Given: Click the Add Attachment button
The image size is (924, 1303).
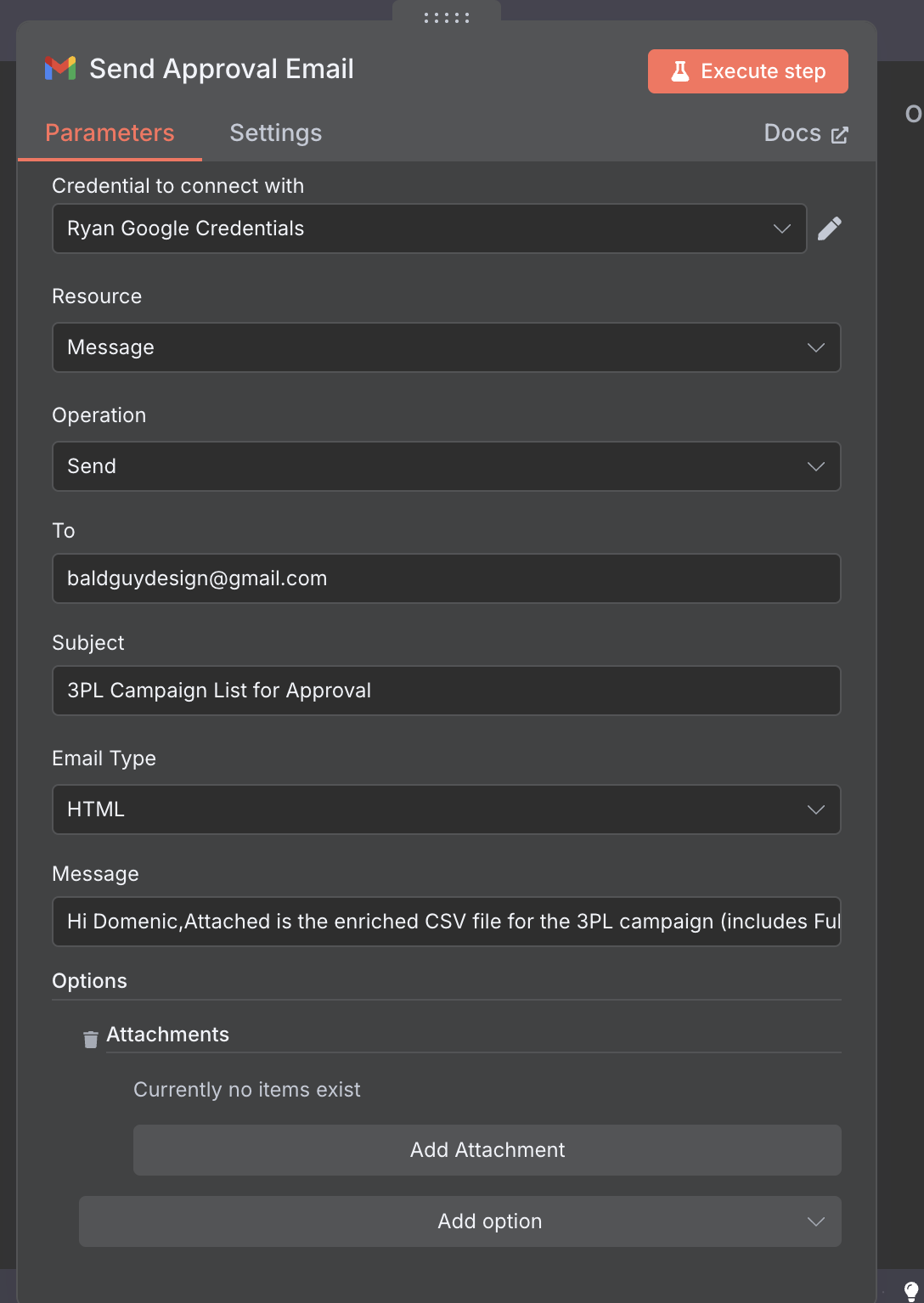Looking at the screenshot, I should [487, 1150].
